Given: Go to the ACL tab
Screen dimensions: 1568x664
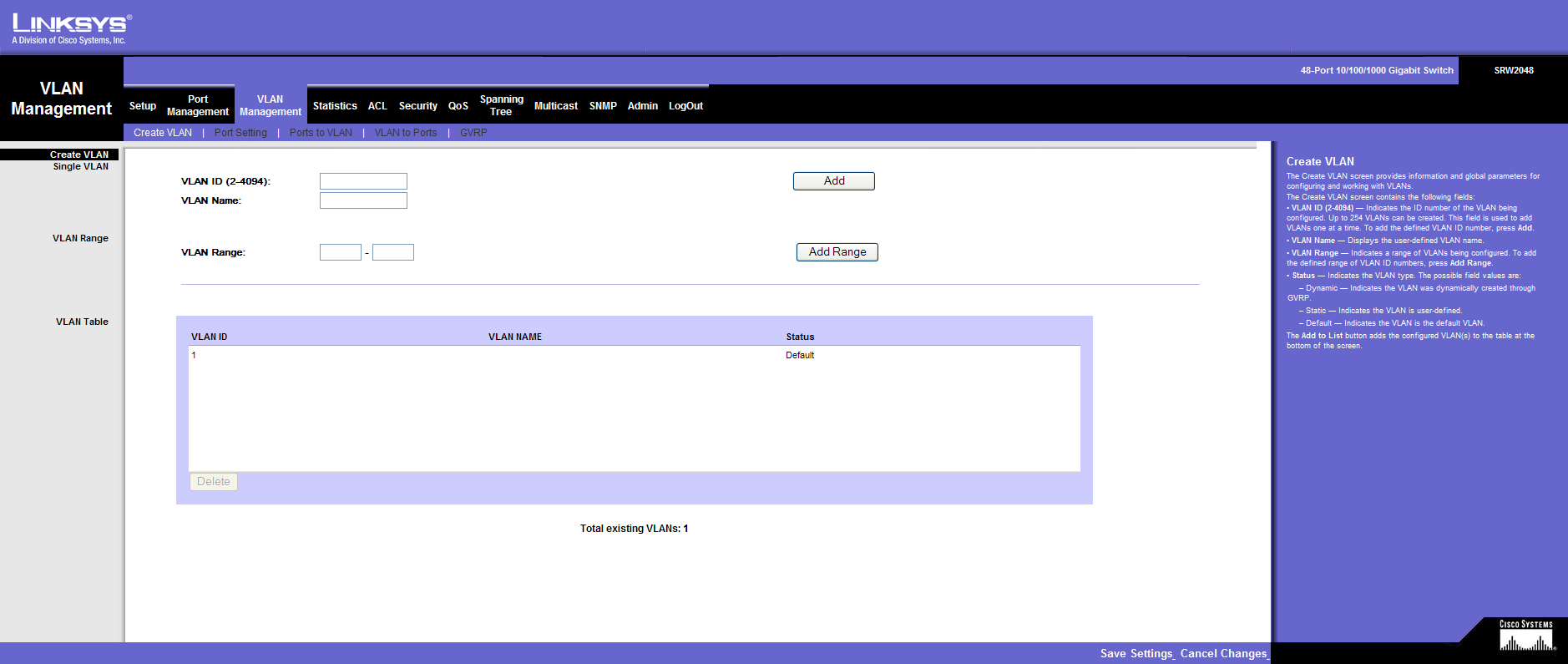Looking at the screenshot, I should point(377,106).
